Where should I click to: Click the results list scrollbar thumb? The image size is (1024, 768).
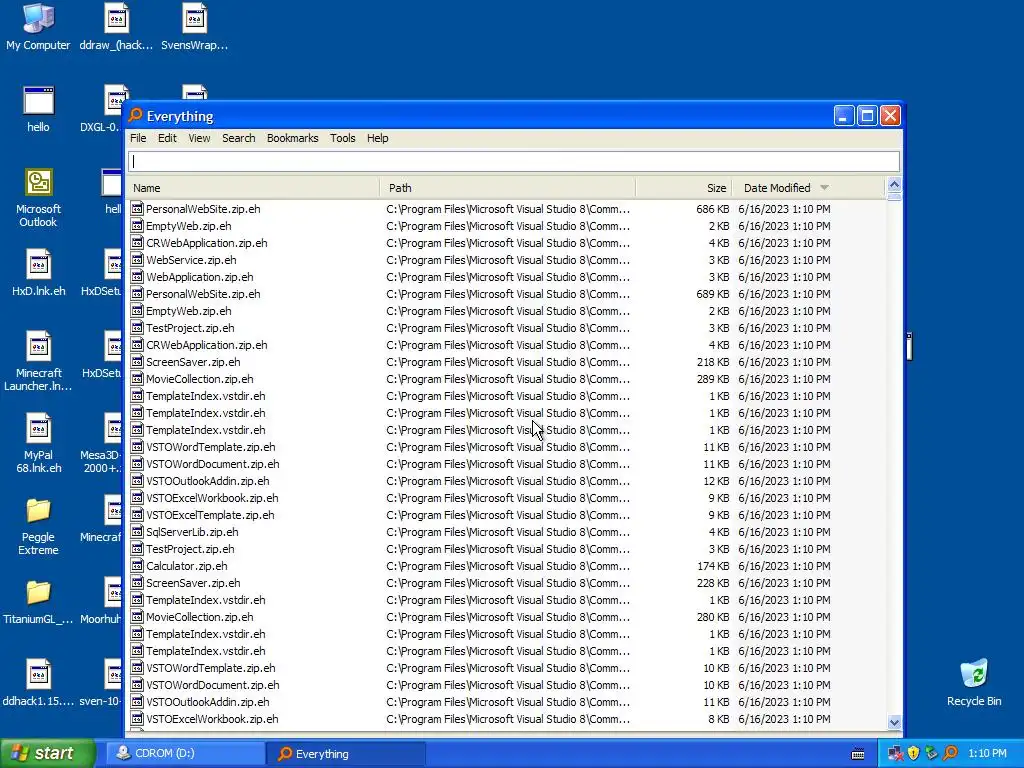894,197
